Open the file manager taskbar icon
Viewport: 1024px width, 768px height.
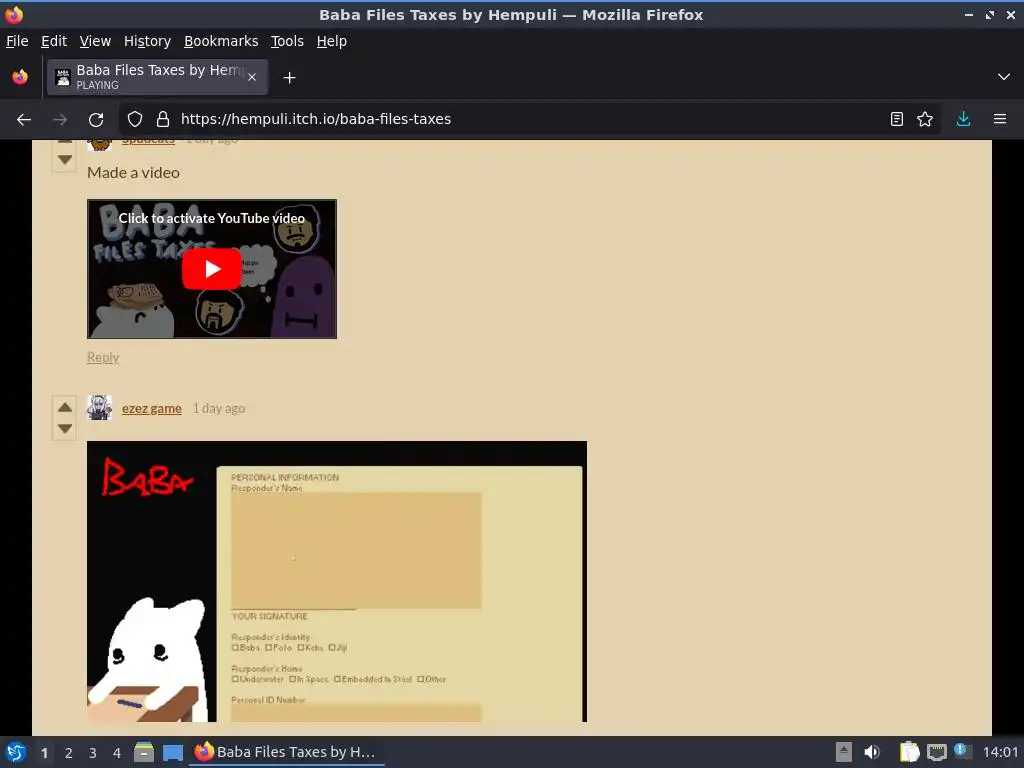(144, 752)
